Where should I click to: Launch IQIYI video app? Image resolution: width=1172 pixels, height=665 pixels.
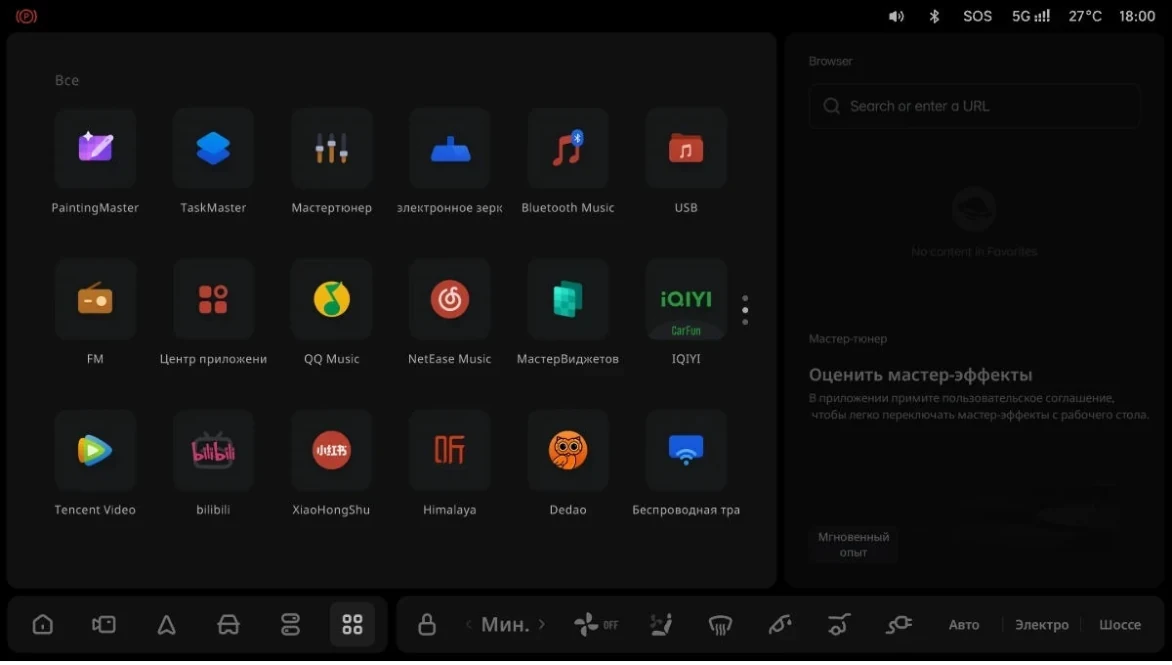685,299
